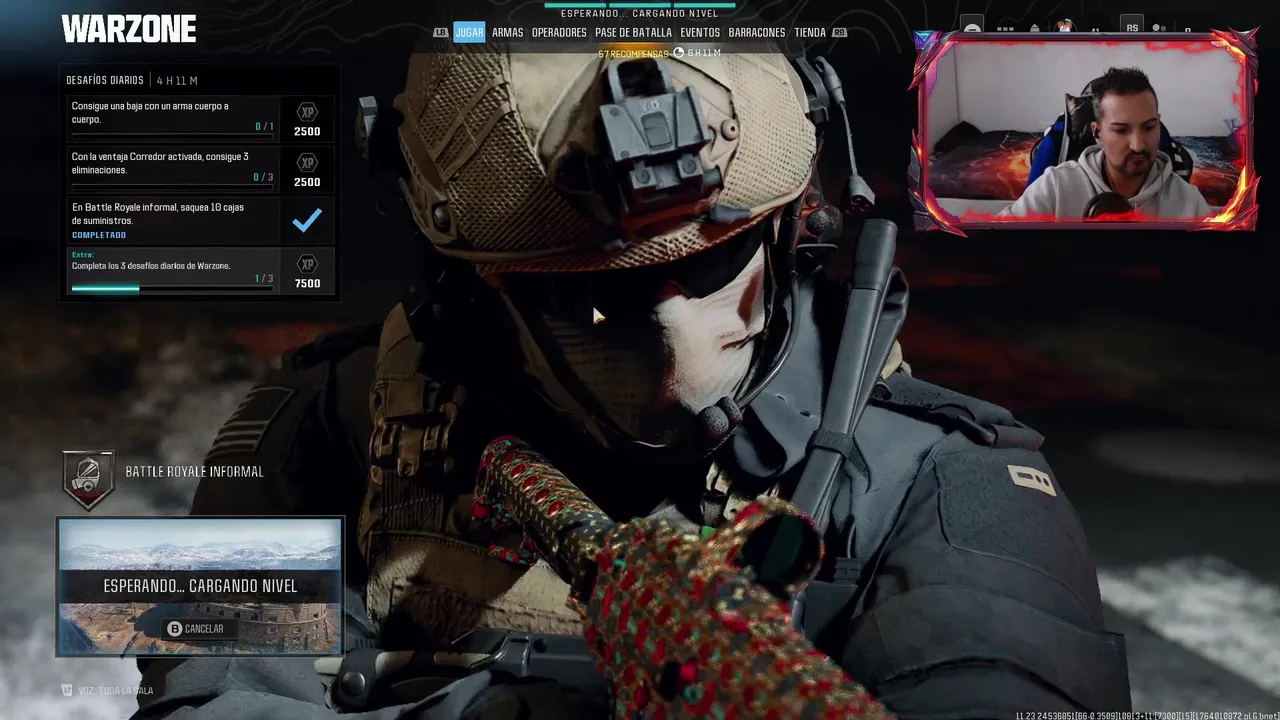Click the 1 / 3 progress counter
The image size is (1280, 720).
pos(264,279)
